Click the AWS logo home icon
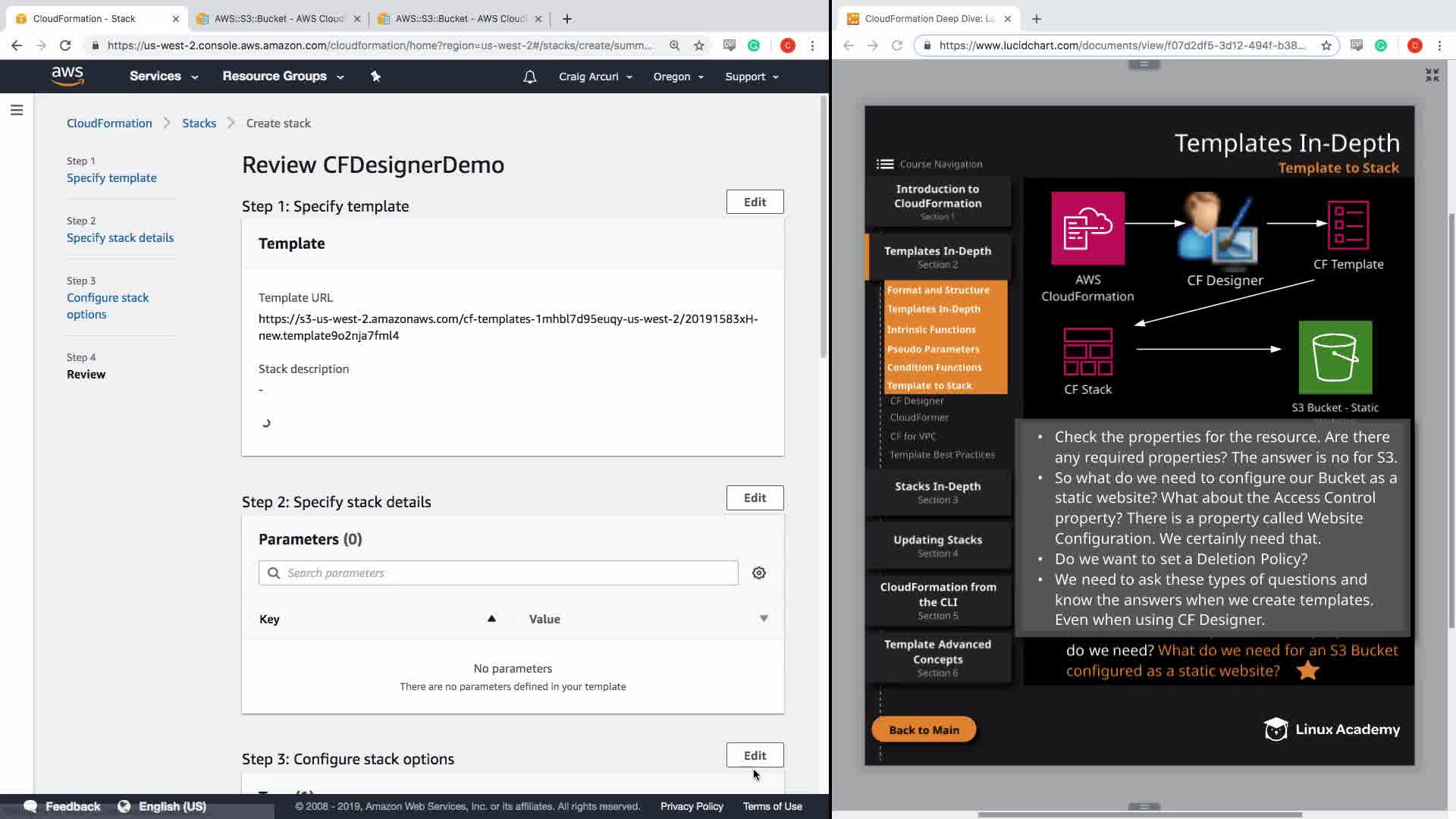Viewport: 1456px width, 819px height. pyautogui.click(x=67, y=76)
